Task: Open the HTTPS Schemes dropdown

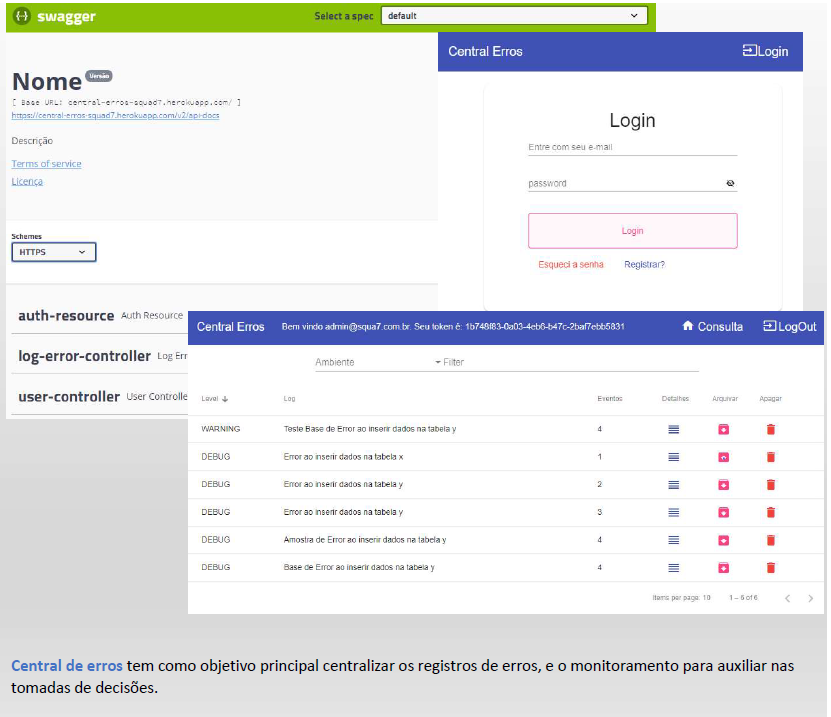Action: point(54,252)
